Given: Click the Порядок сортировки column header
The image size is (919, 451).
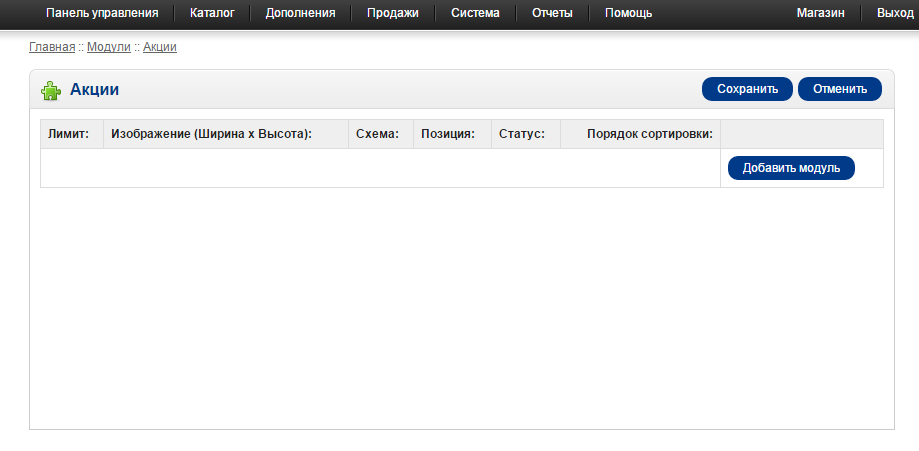Looking at the screenshot, I should coord(650,134).
